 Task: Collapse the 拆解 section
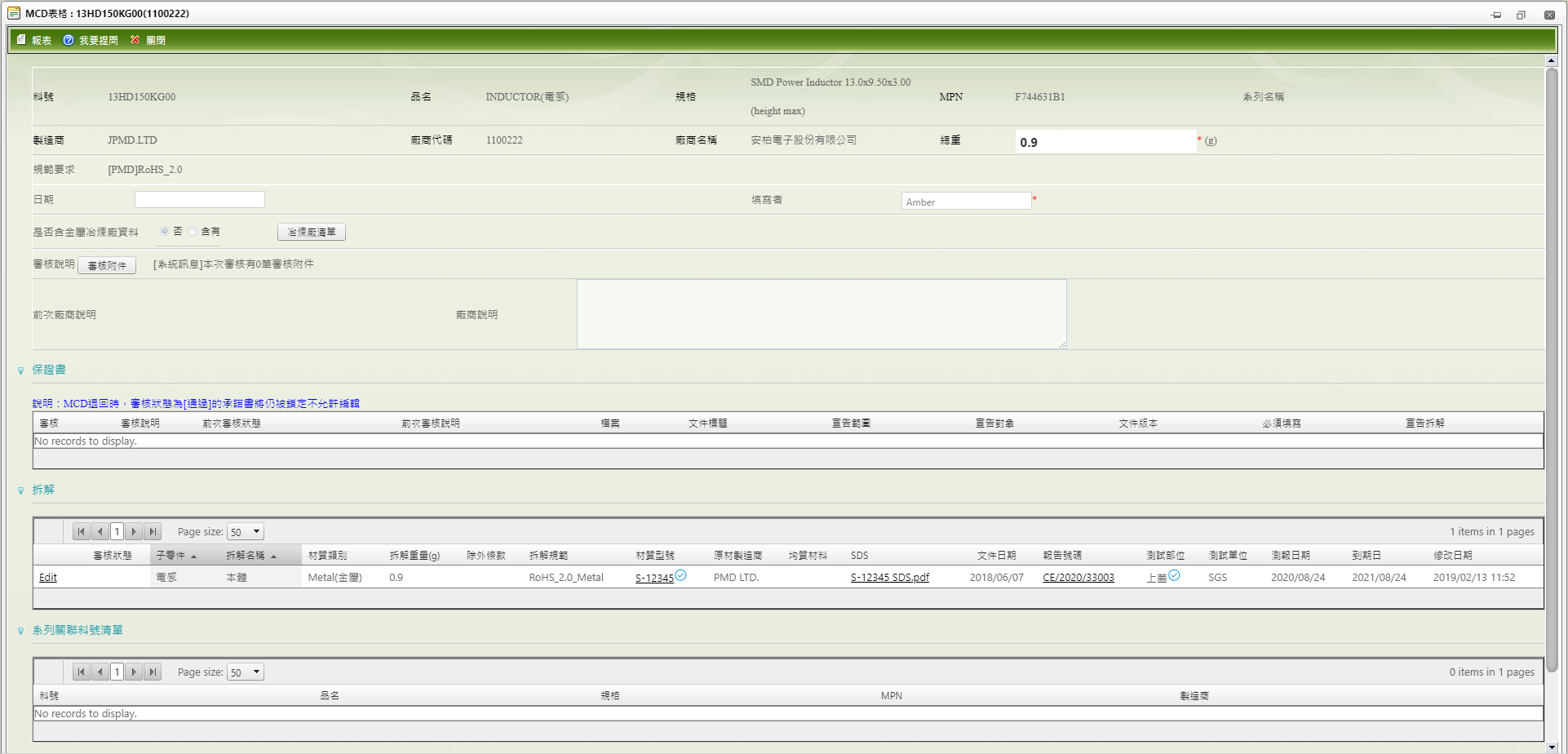(21, 490)
